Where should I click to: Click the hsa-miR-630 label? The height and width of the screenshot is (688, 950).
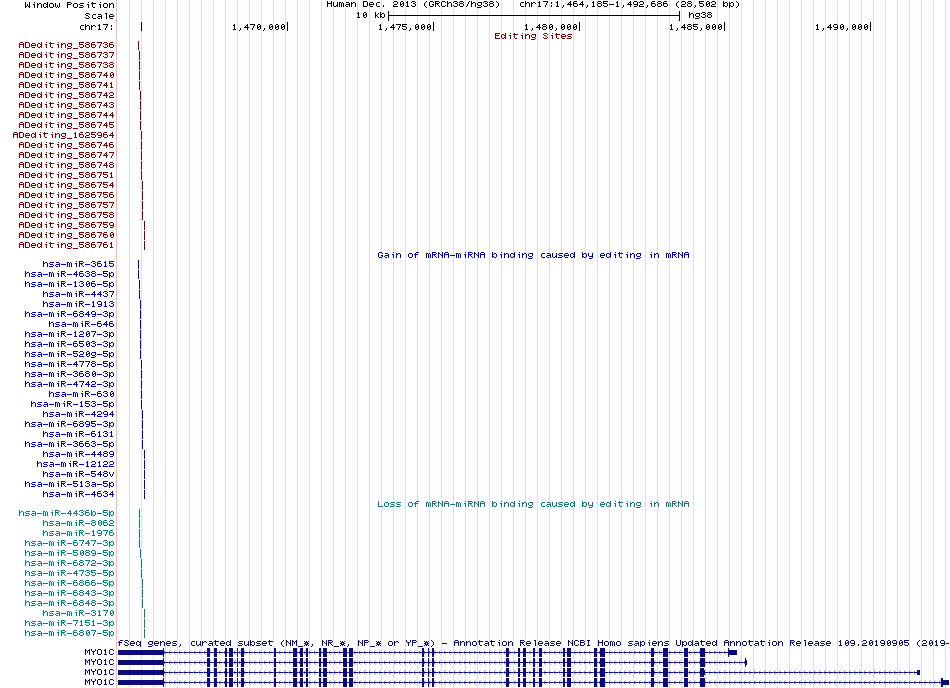coord(81,394)
